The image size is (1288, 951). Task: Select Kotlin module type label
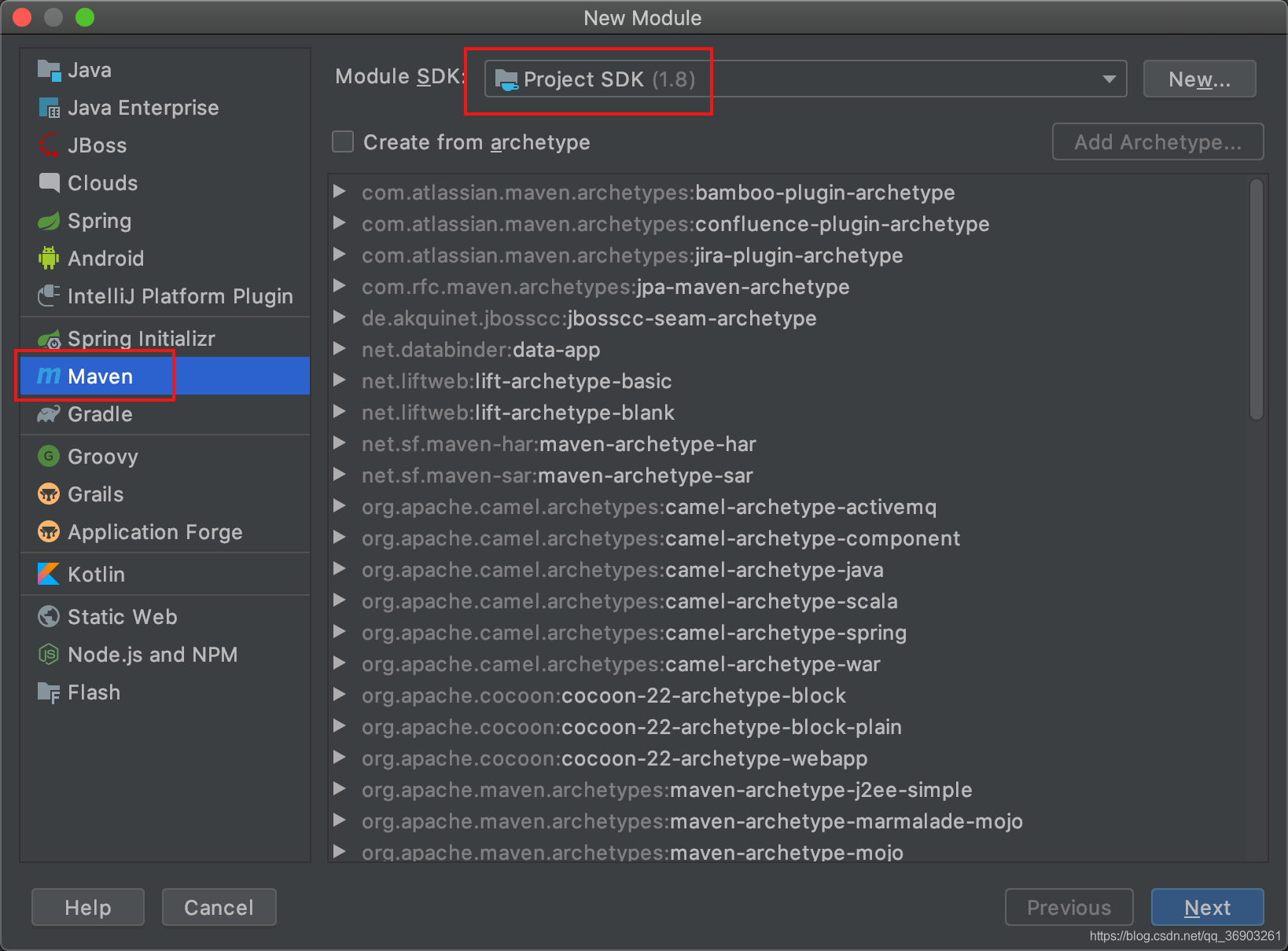(96, 575)
